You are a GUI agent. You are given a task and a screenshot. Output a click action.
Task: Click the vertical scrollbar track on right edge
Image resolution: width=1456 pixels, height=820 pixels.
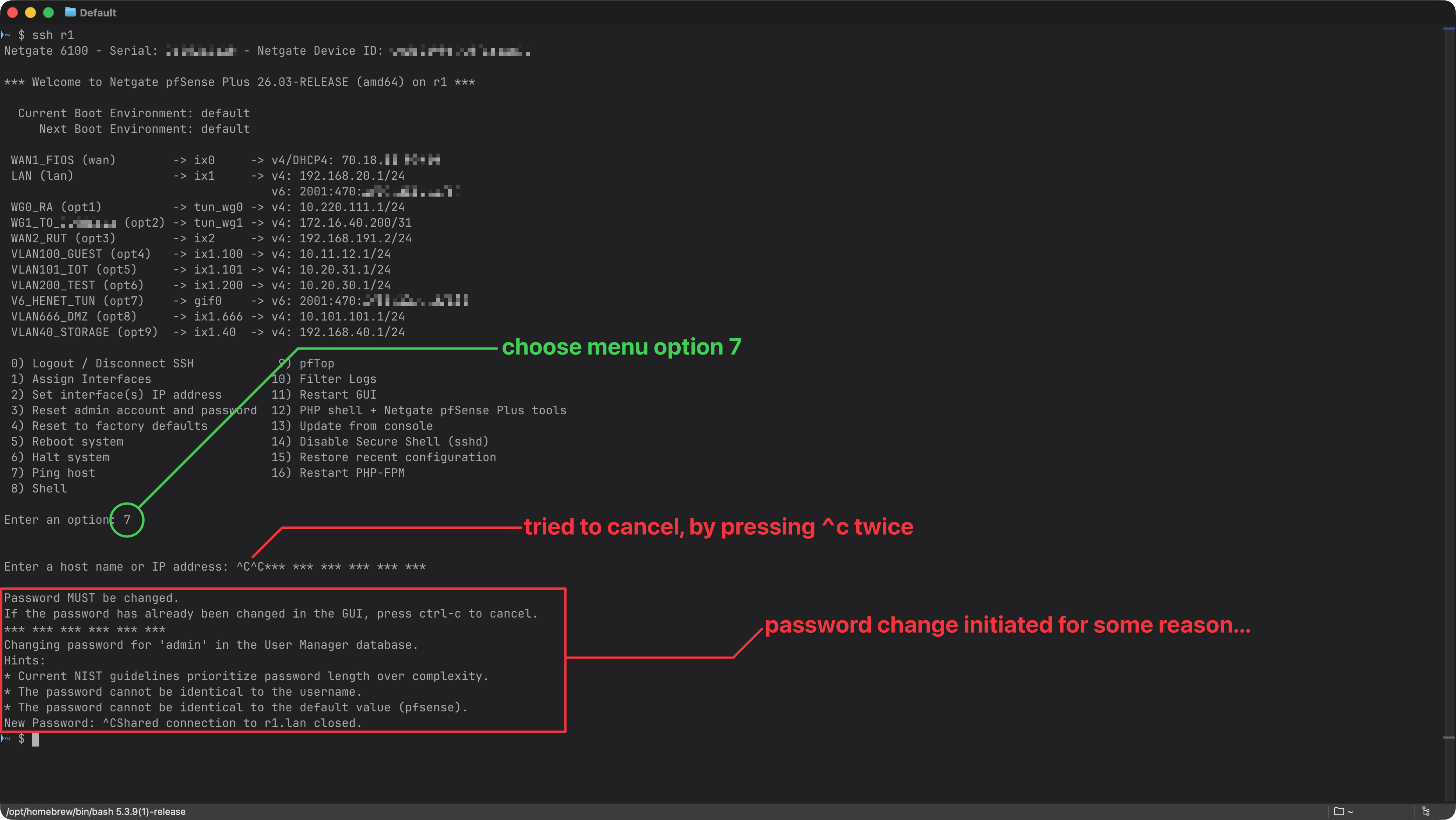pyautogui.click(x=1449, y=396)
